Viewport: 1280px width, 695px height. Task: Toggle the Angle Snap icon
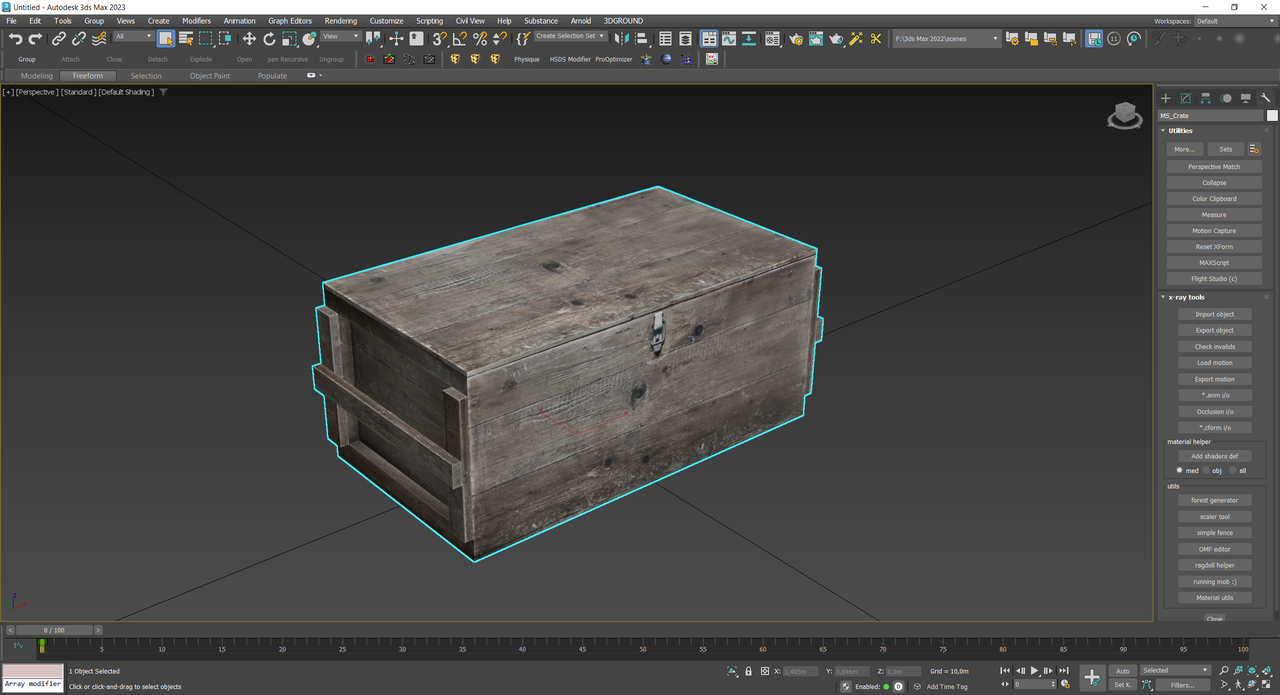click(460, 39)
